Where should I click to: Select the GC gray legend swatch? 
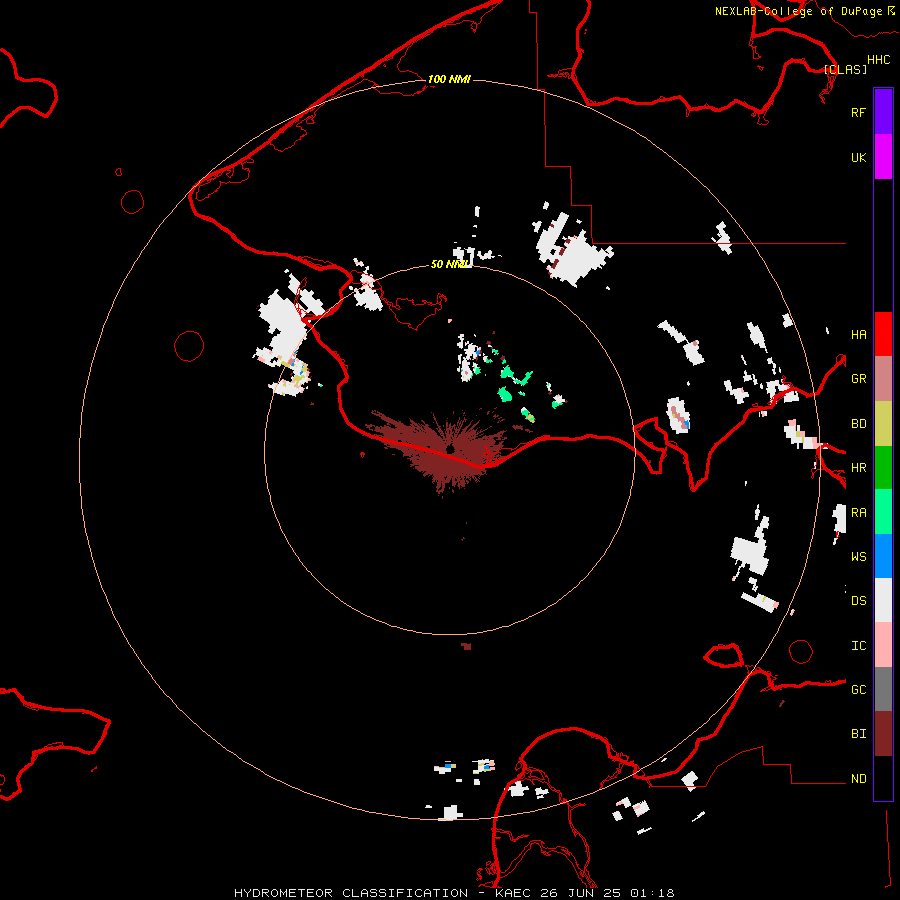pyautogui.click(x=883, y=689)
